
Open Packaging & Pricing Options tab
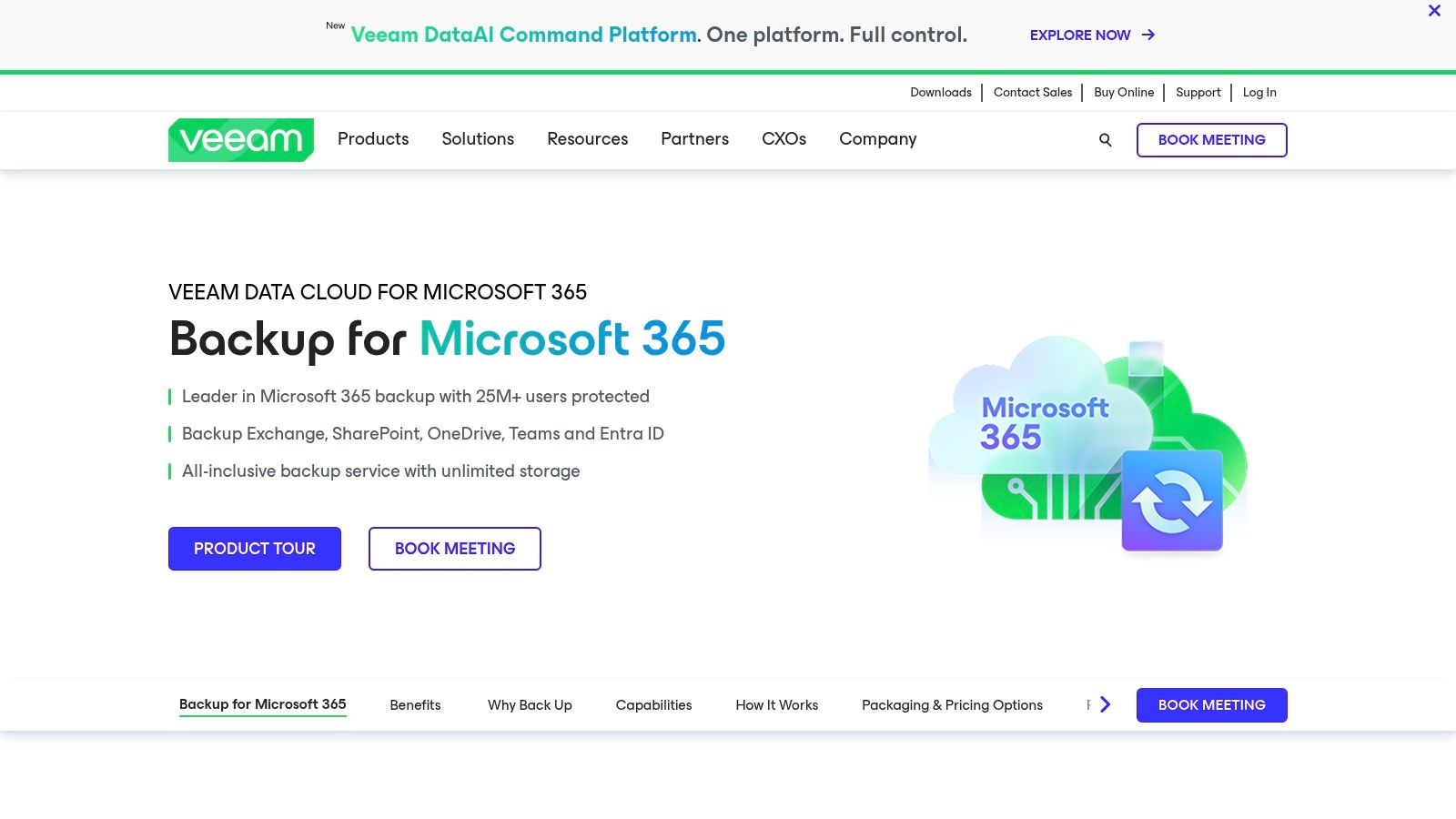tap(952, 705)
